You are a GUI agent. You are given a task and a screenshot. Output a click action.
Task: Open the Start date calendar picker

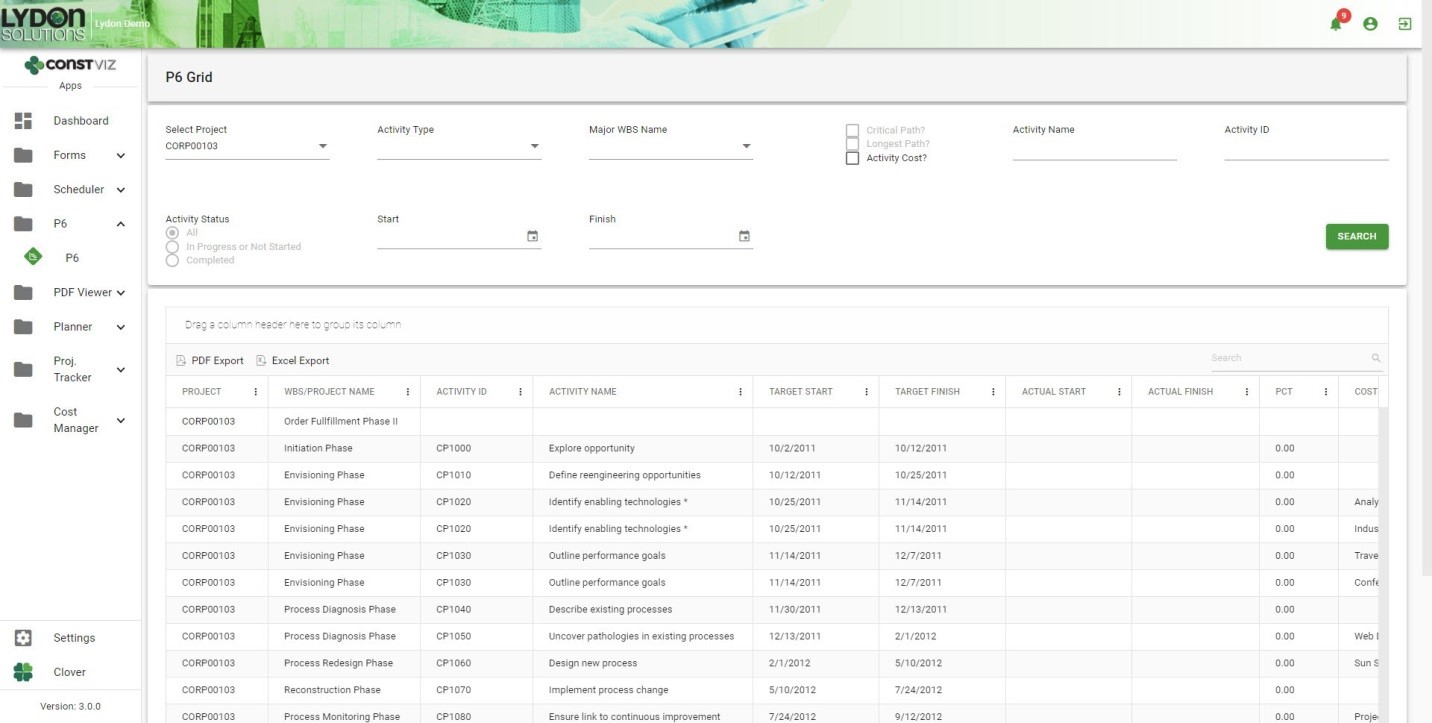[532, 236]
